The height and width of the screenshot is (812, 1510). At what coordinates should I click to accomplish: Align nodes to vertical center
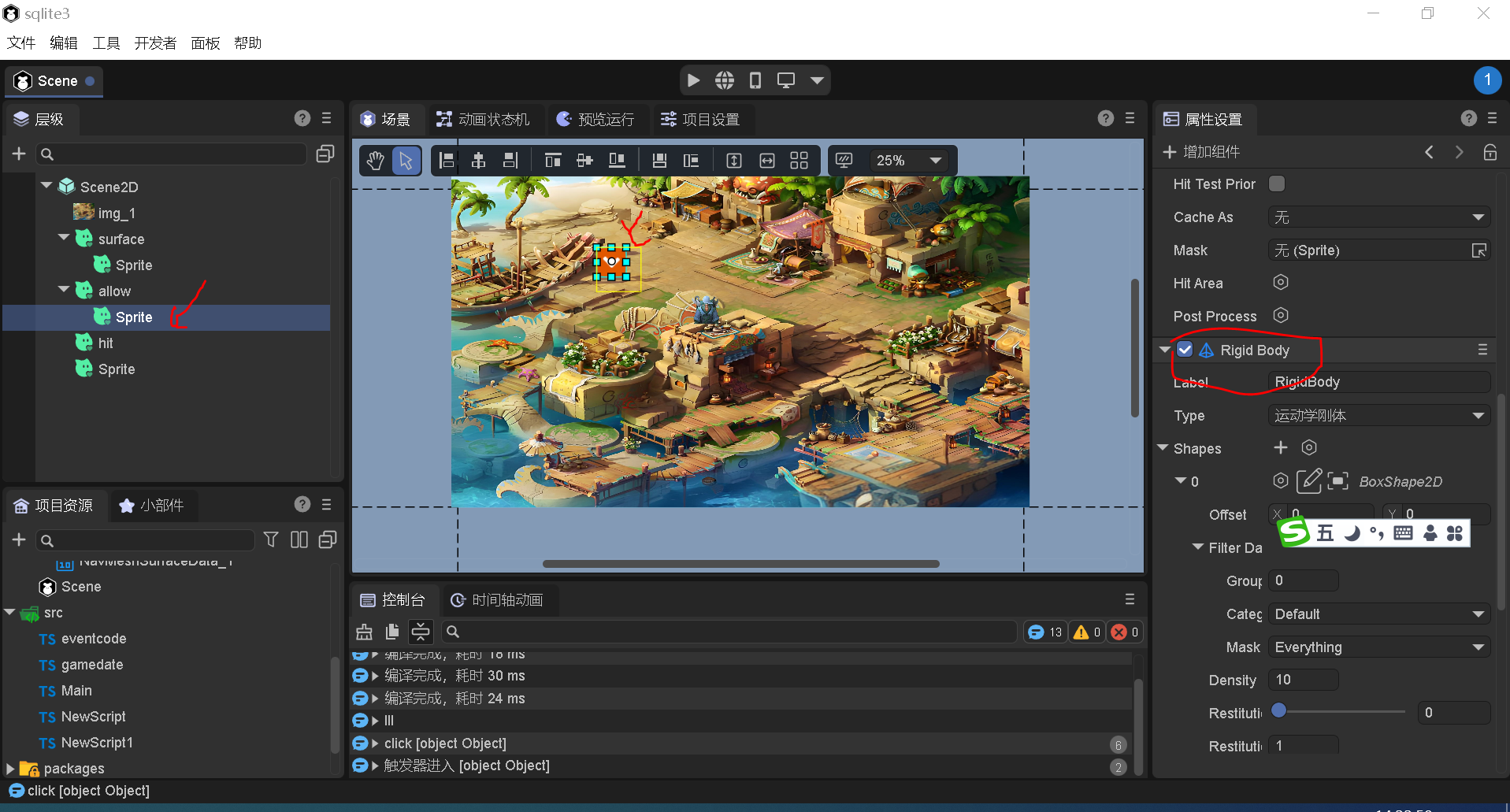[x=584, y=161]
